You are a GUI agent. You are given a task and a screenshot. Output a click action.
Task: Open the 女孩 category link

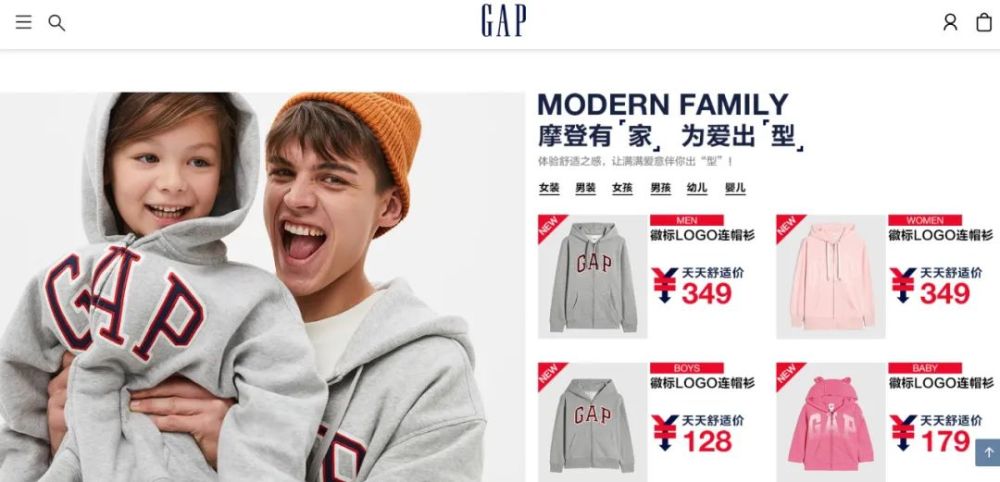(622, 188)
